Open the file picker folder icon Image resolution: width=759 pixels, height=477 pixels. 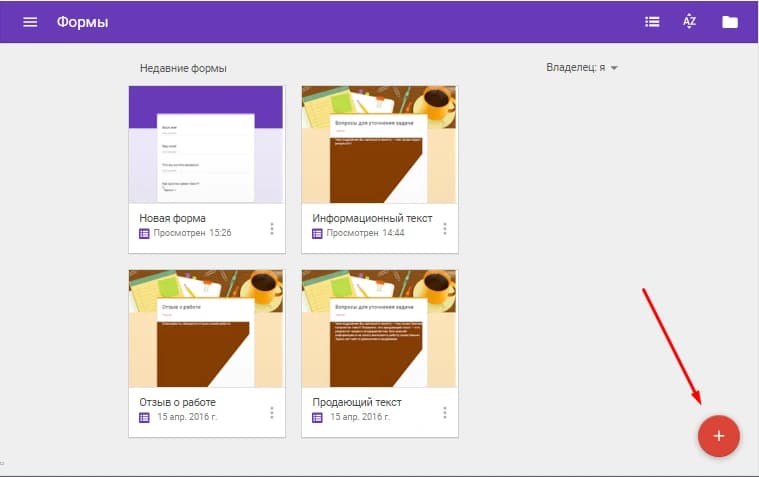coord(730,22)
